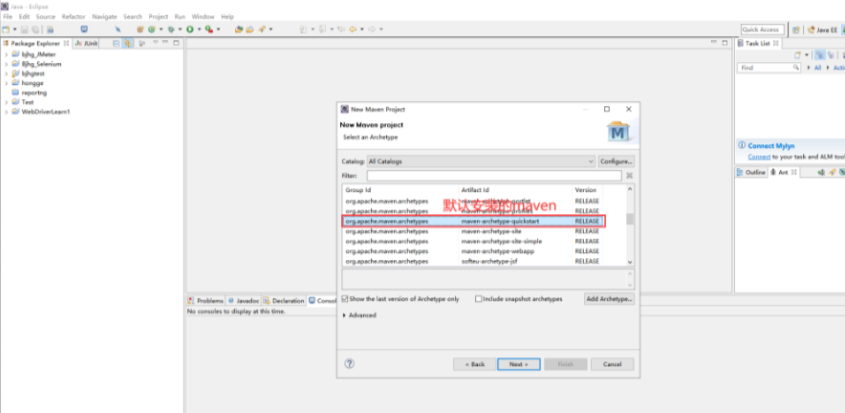
Task: Click the New Java Package toolbar icon
Action: point(140,29)
